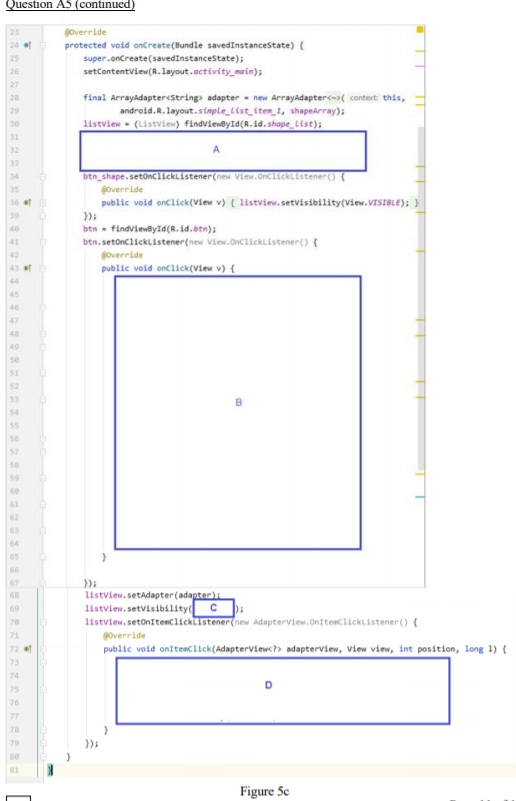Collapse the onItemClick fold marker on line 72
The height and width of the screenshot is (801, 516).
(x=43, y=649)
